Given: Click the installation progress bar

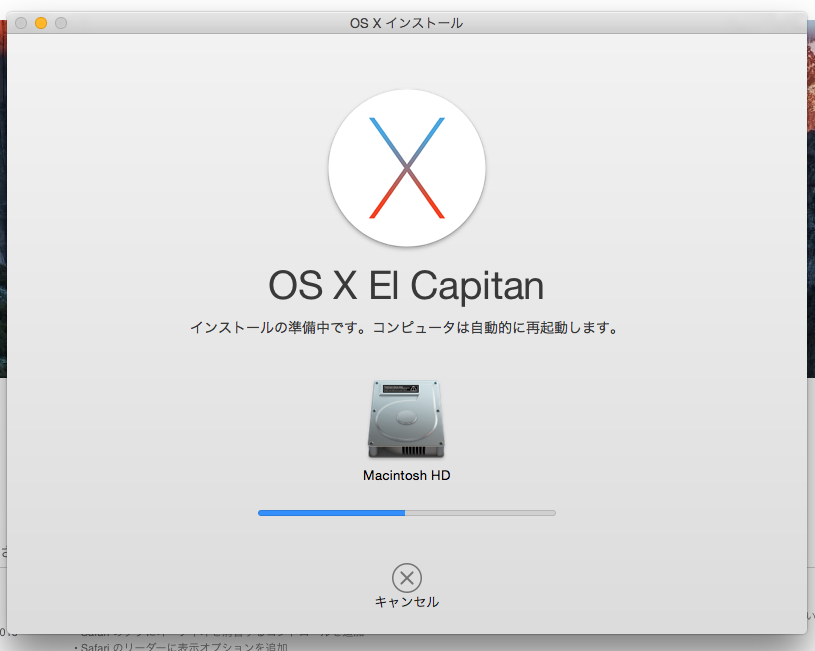Looking at the screenshot, I should [406, 513].
